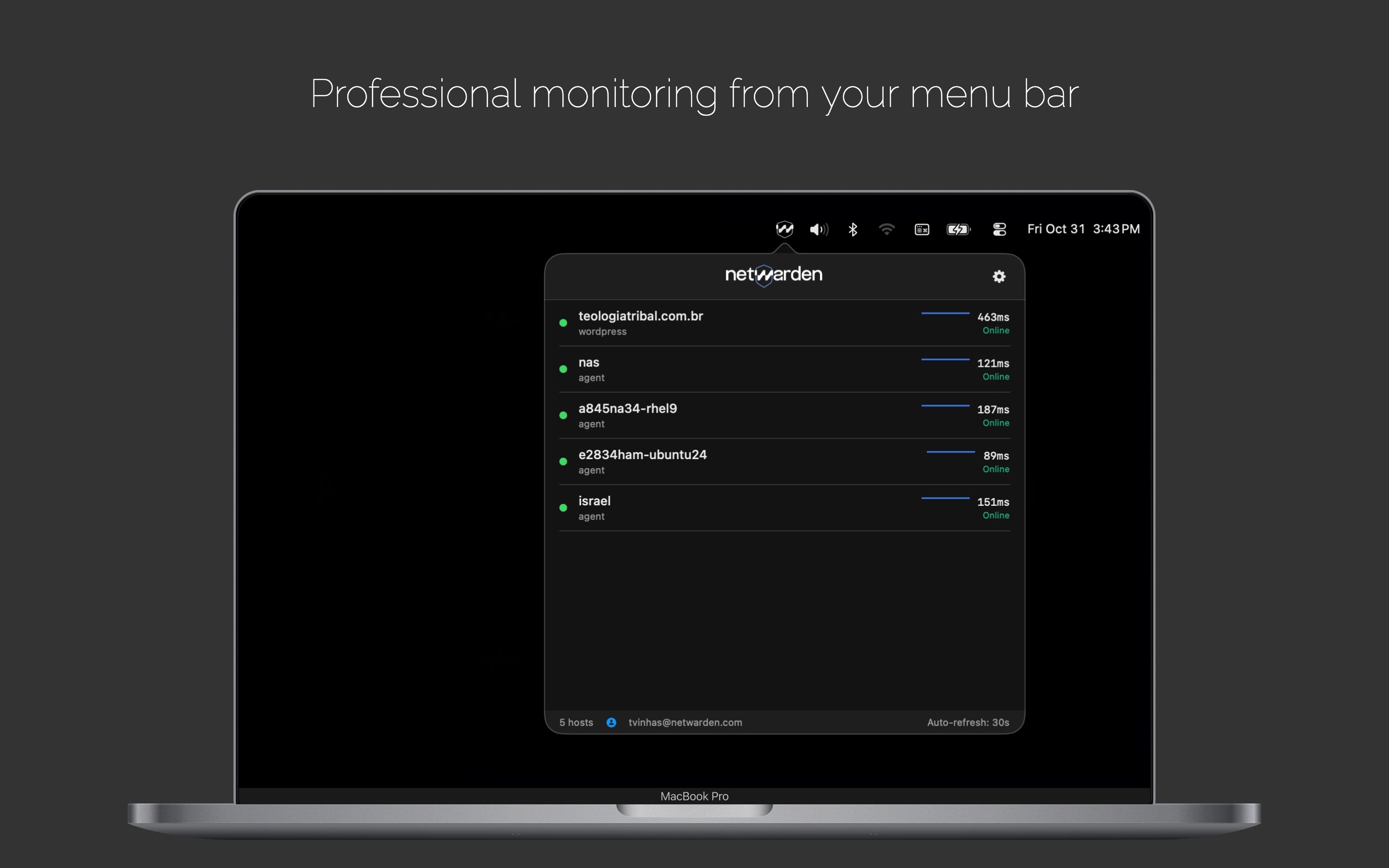Open the volume control in menu bar
The width and height of the screenshot is (1389, 868).
[x=818, y=230]
